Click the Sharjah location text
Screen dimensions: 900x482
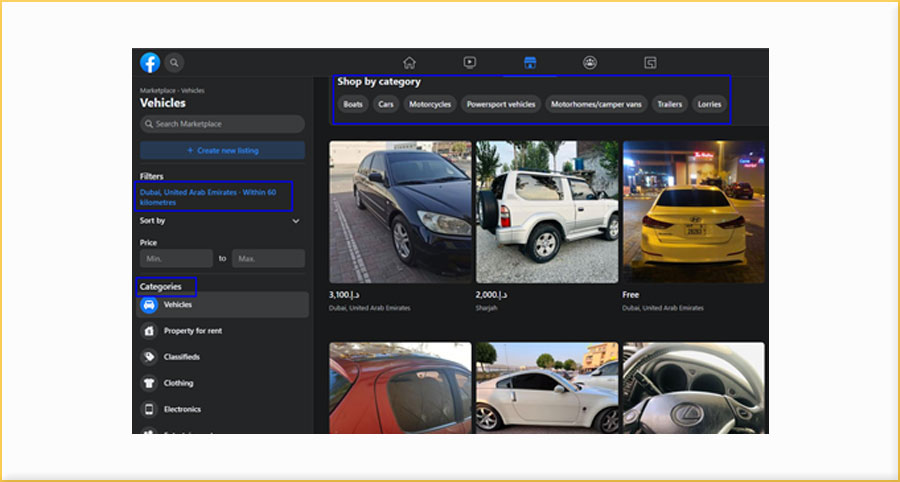486,308
